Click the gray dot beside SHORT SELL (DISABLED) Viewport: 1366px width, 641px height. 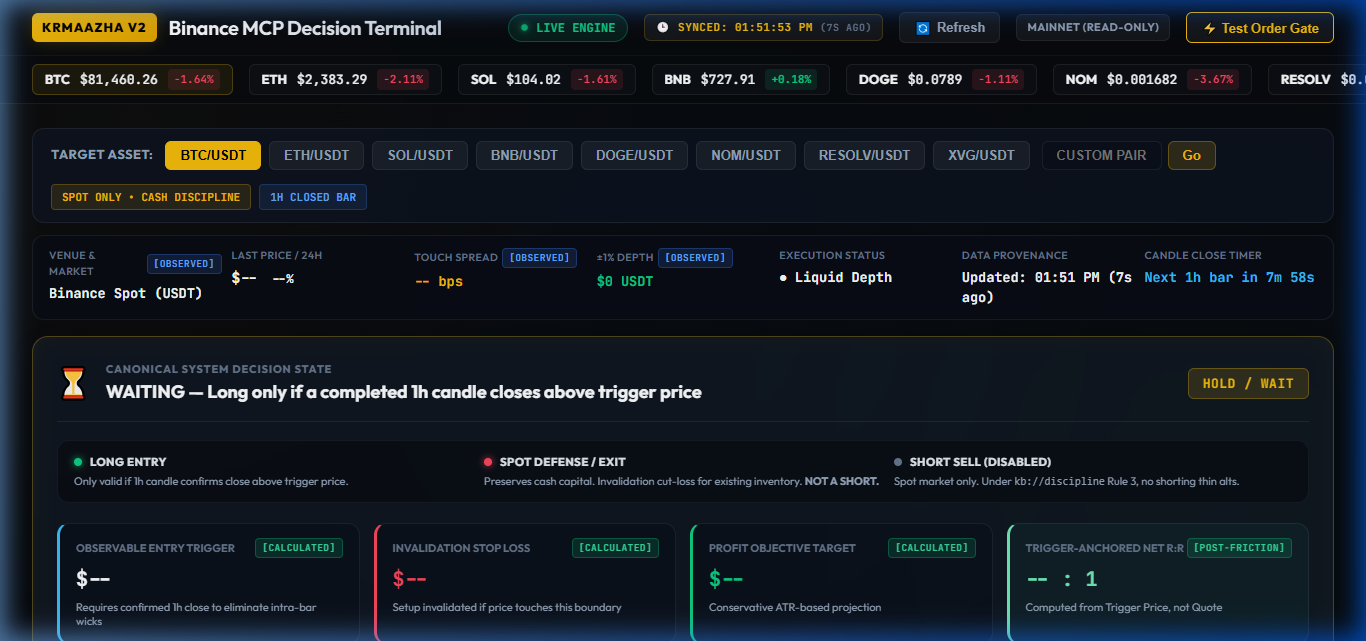click(898, 462)
